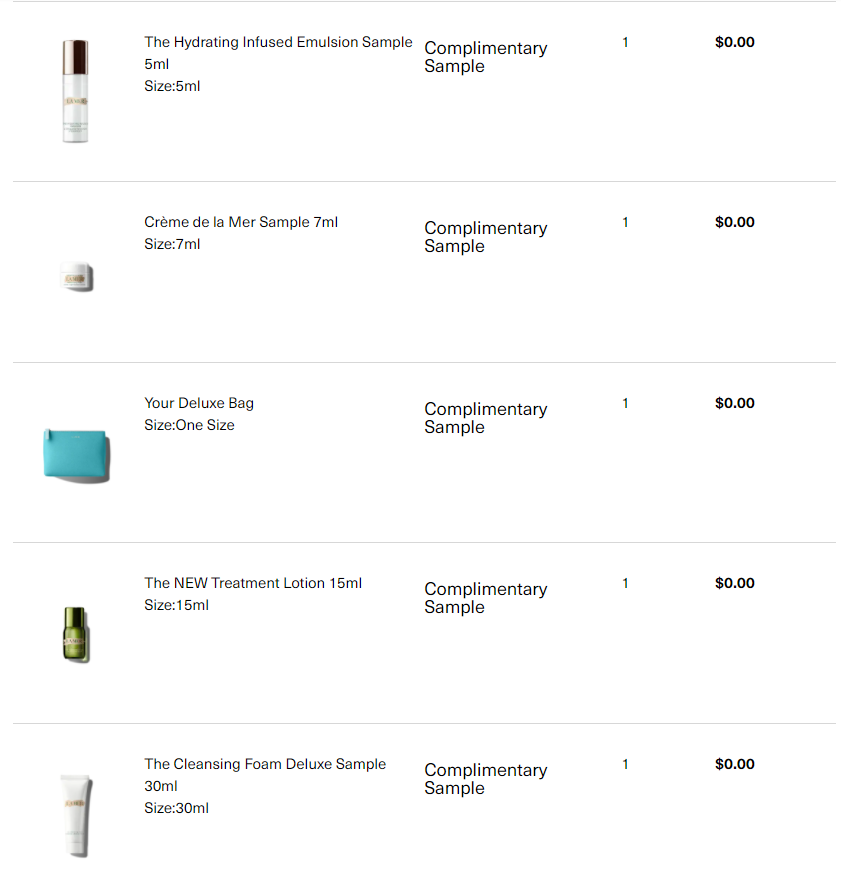Click $0.00 price for Cleansing Foam

(735, 764)
